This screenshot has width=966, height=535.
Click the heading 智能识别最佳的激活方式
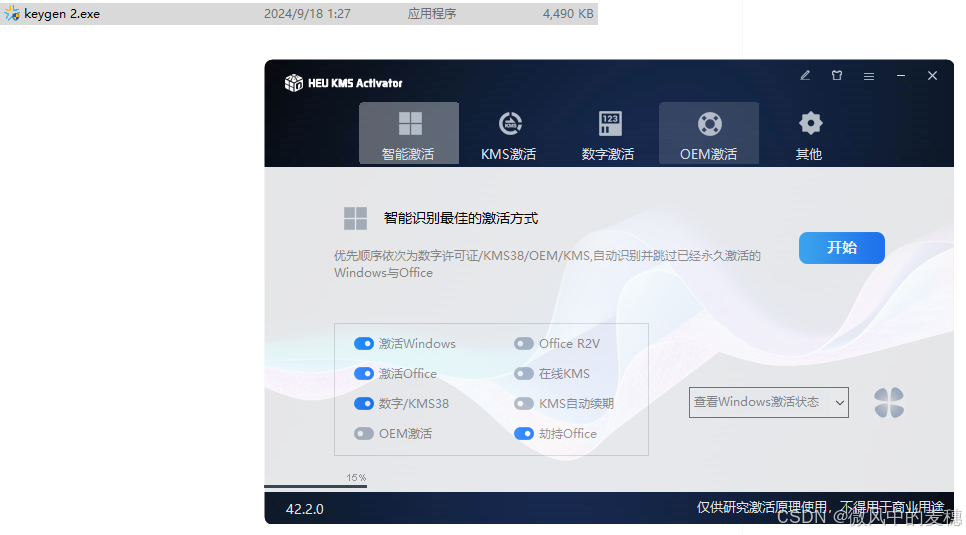point(461,218)
